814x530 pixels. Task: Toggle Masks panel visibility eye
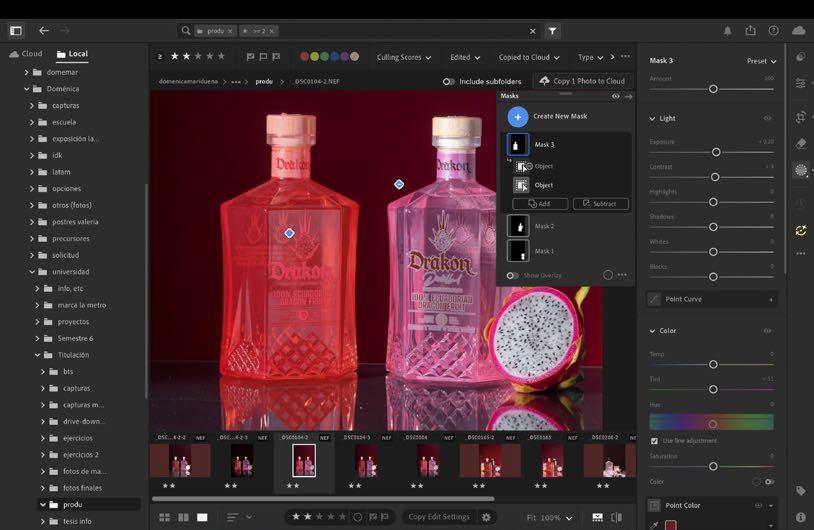click(616, 96)
